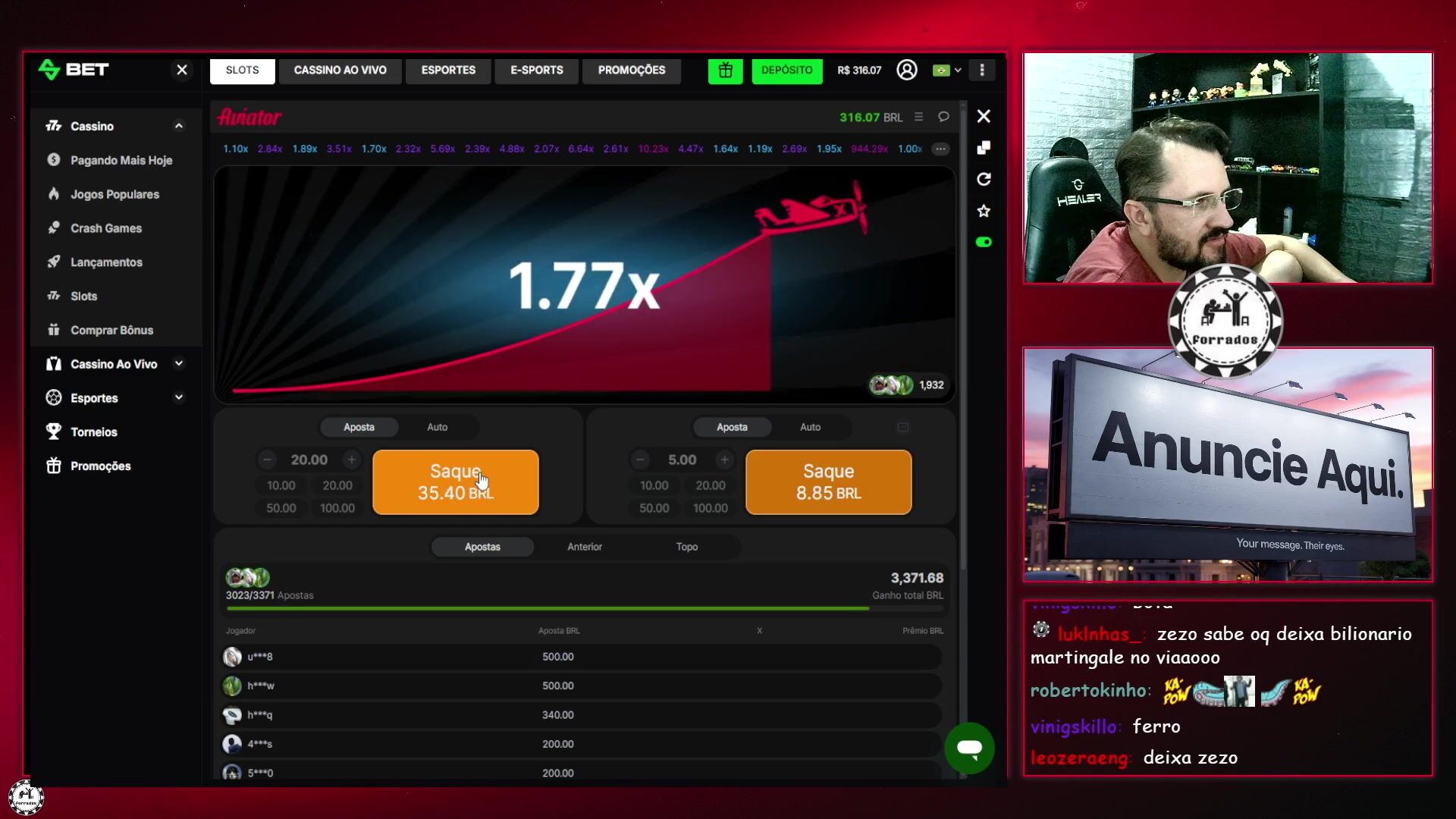Open round history ellipsis button
1456x819 pixels.
940,149
